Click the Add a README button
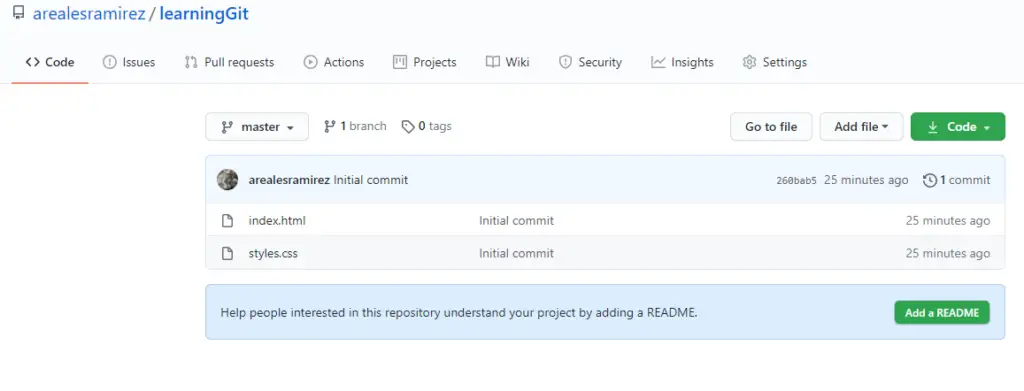This screenshot has width=1024, height=391. pos(942,313)
